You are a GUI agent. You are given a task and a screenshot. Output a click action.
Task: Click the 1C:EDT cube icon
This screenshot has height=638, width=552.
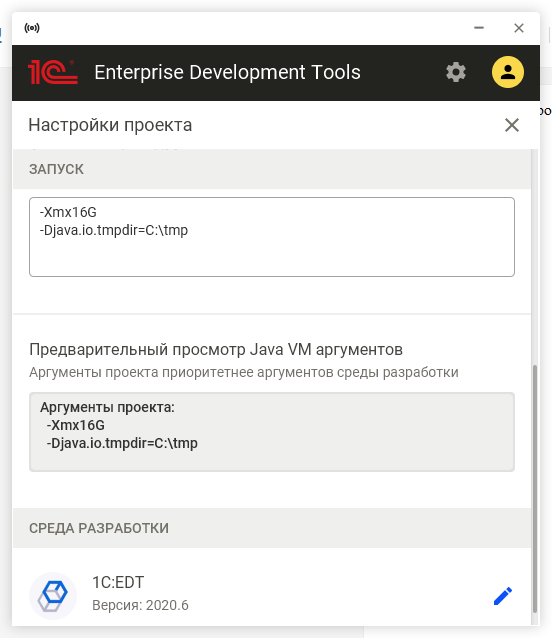tap(53, 596)
